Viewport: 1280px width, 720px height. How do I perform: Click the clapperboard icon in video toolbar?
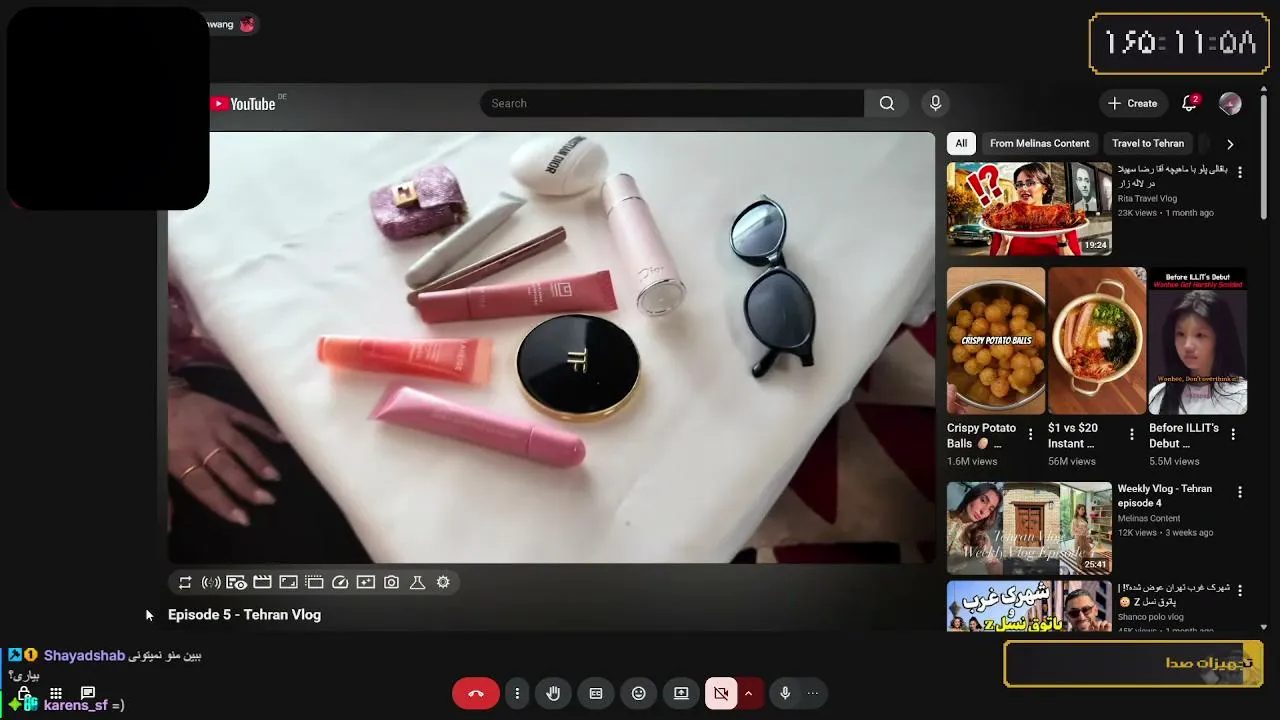pyautogui.click(x=262, y=582)
